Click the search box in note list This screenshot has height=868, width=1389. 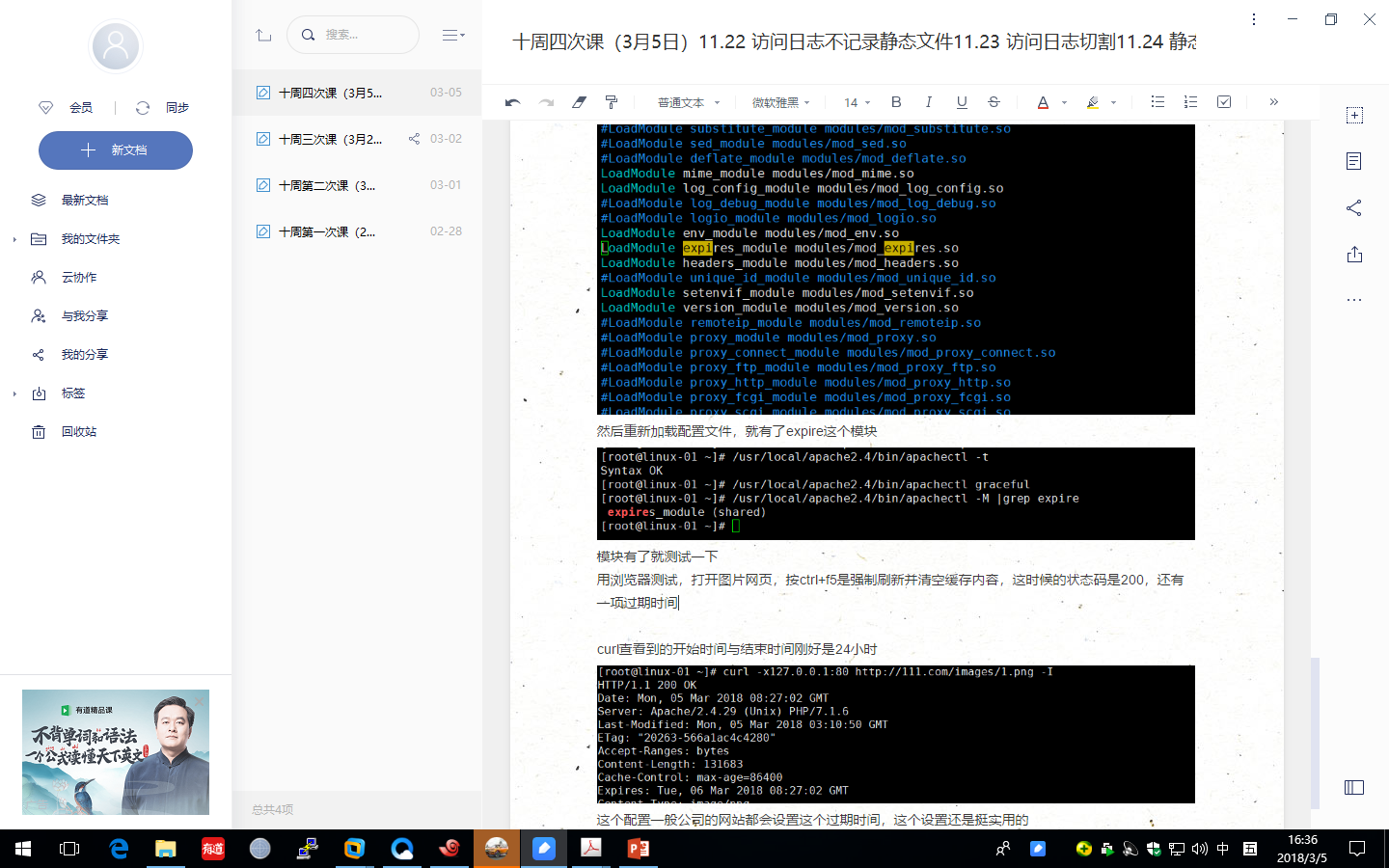click(x=353, y=35)
